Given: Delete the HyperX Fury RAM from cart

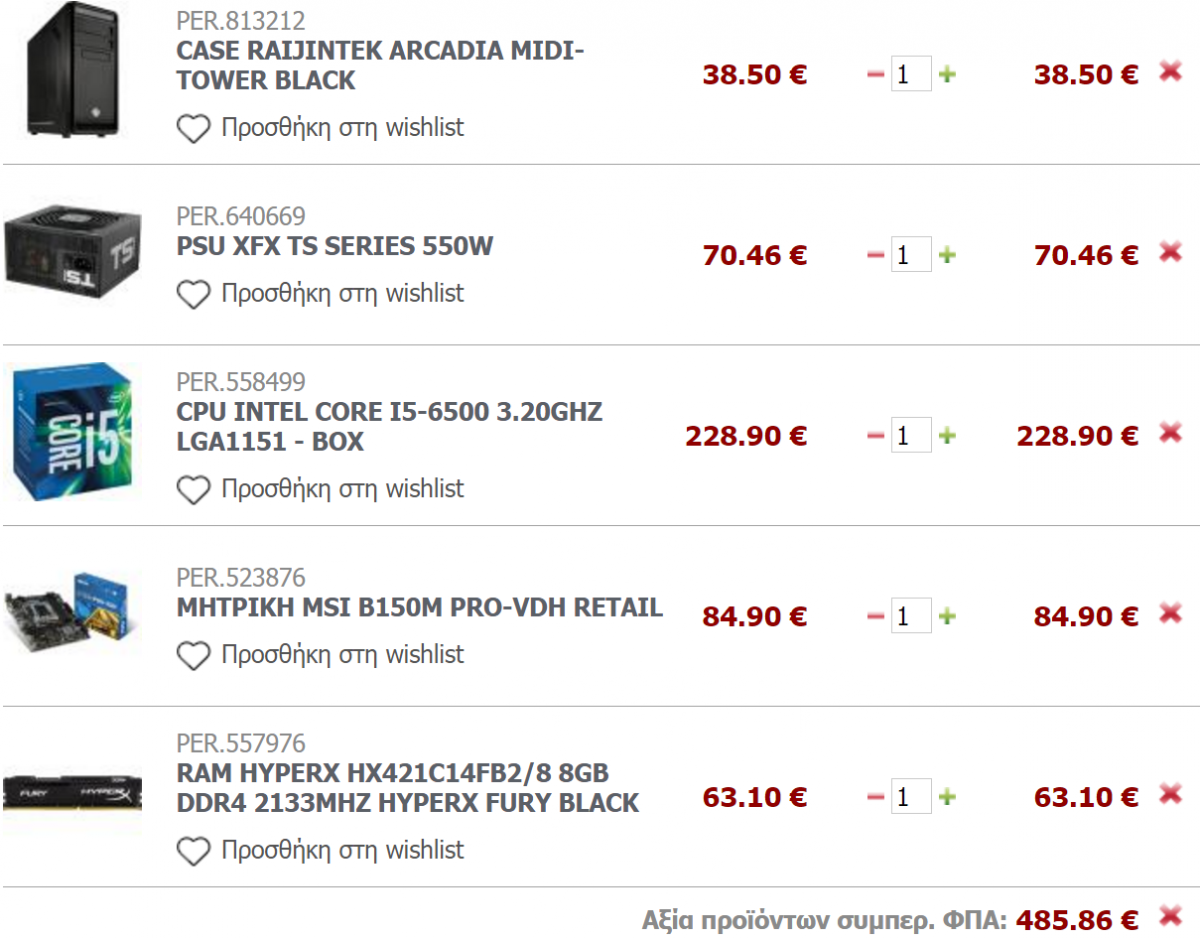Looking at the screenshot, I should (x=1170, y=794).
